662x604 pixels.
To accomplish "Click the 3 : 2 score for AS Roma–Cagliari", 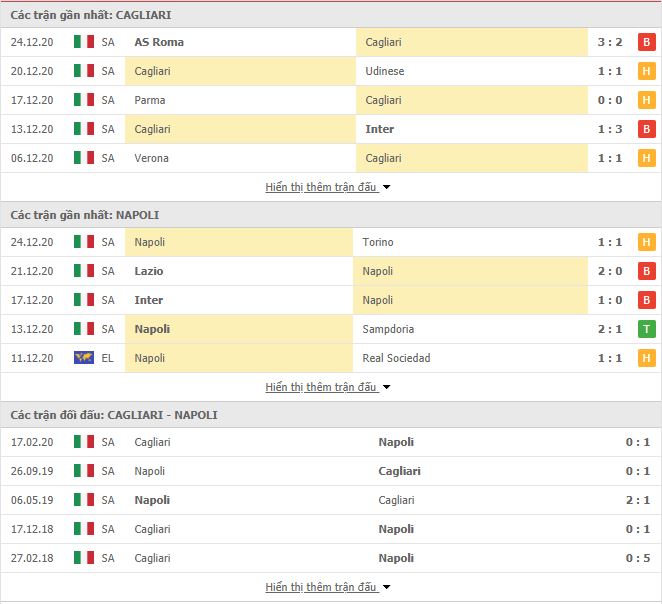I will (x=610, y=42).
